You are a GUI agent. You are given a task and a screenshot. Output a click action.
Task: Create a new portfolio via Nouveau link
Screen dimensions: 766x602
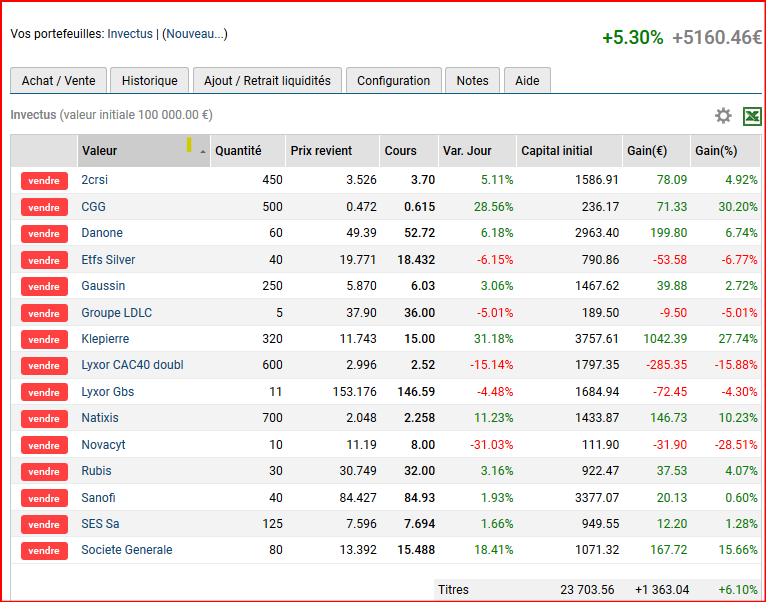click(195, 34)
